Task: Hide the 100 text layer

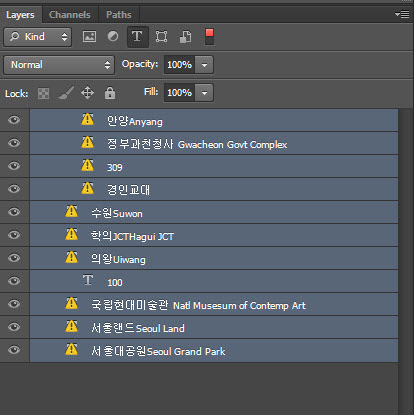Action: [x=14, y=281]
